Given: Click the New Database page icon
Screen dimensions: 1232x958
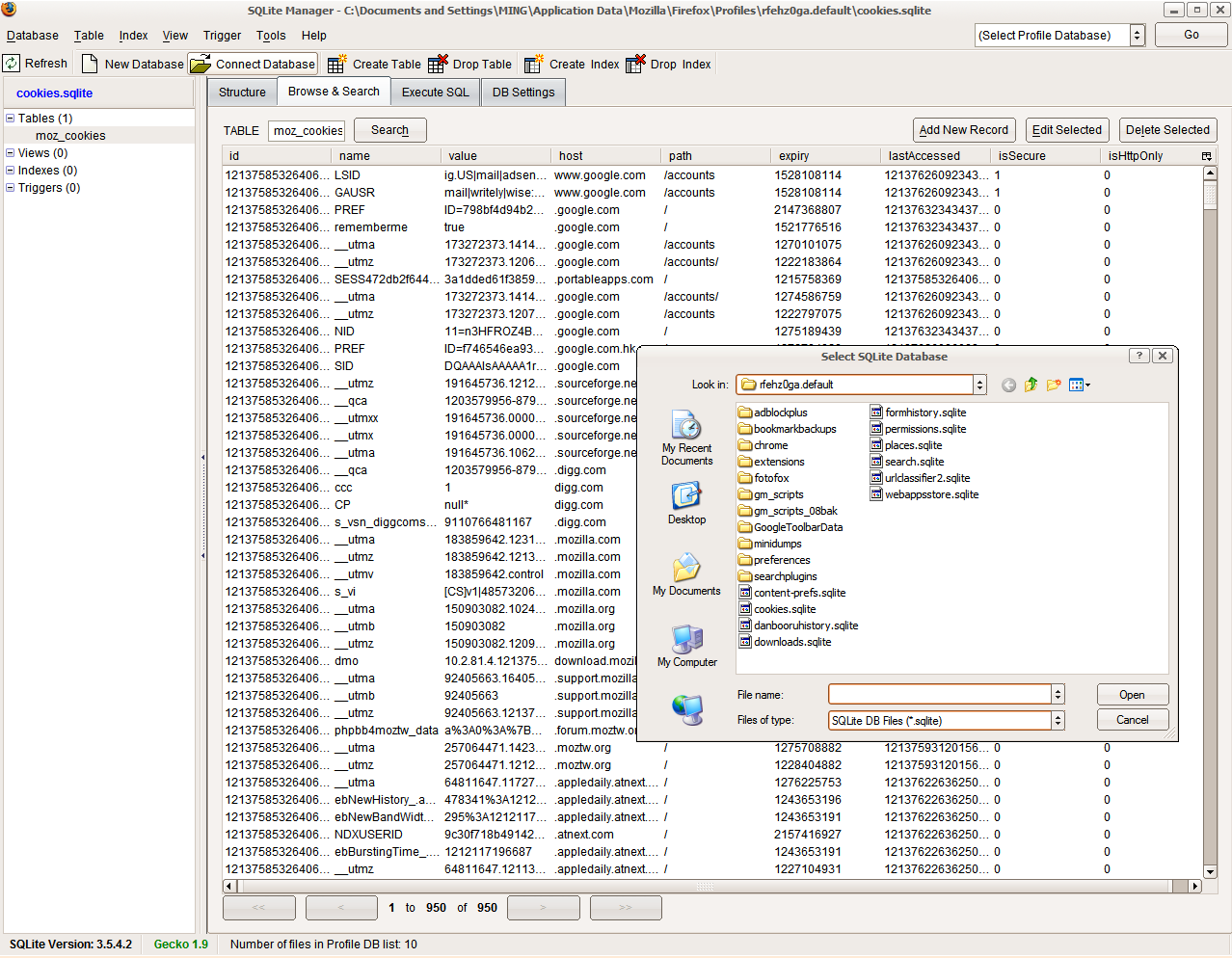Looking at the screenshot, I should tap(90, 64).
